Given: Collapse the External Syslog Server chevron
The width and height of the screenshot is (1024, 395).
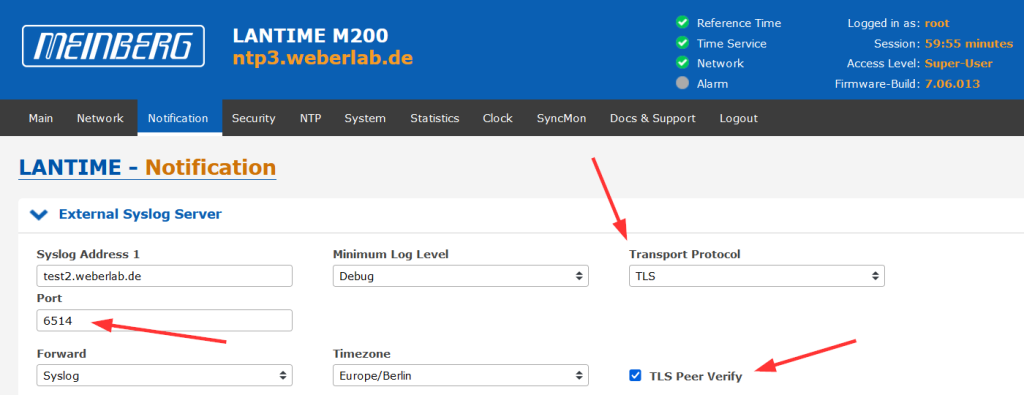Looking at the screenshot, I should [39, 214].
